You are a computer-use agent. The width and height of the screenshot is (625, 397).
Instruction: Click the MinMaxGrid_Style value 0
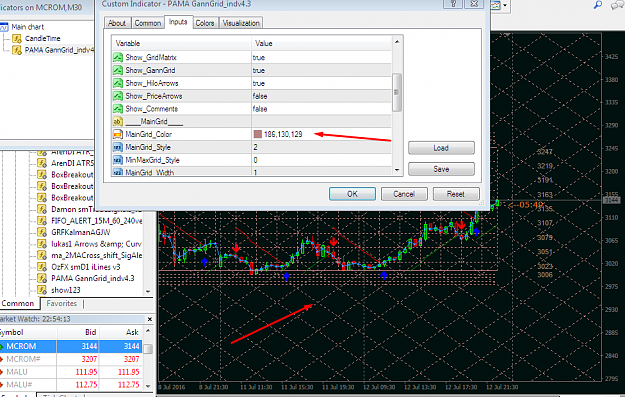pyautogui.click(x=256, y=160)
